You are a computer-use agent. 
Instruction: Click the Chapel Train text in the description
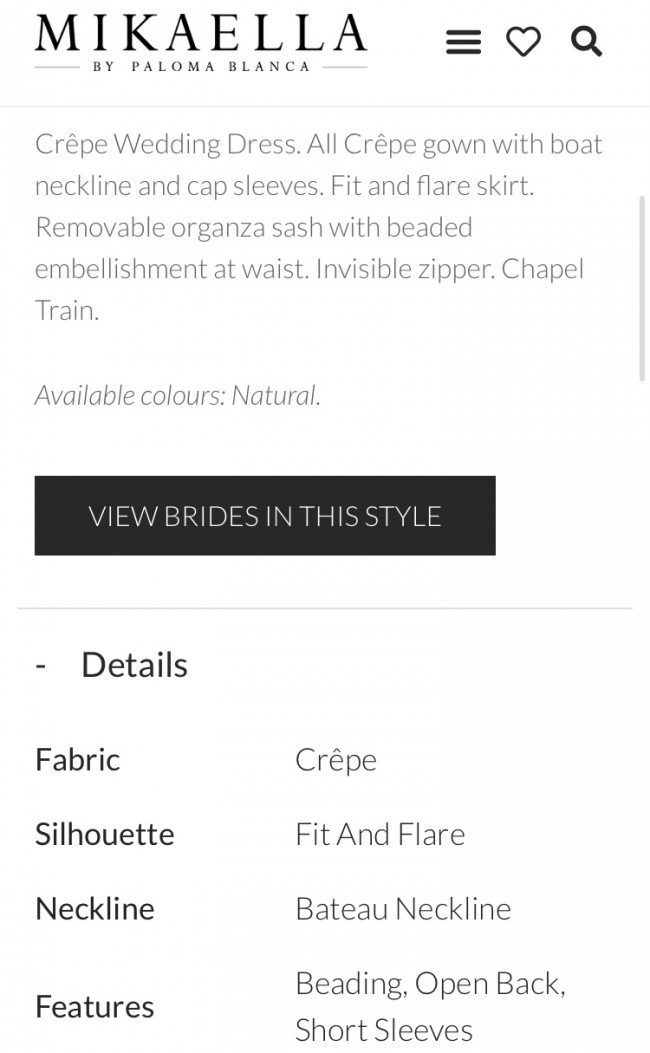[545, 268]
